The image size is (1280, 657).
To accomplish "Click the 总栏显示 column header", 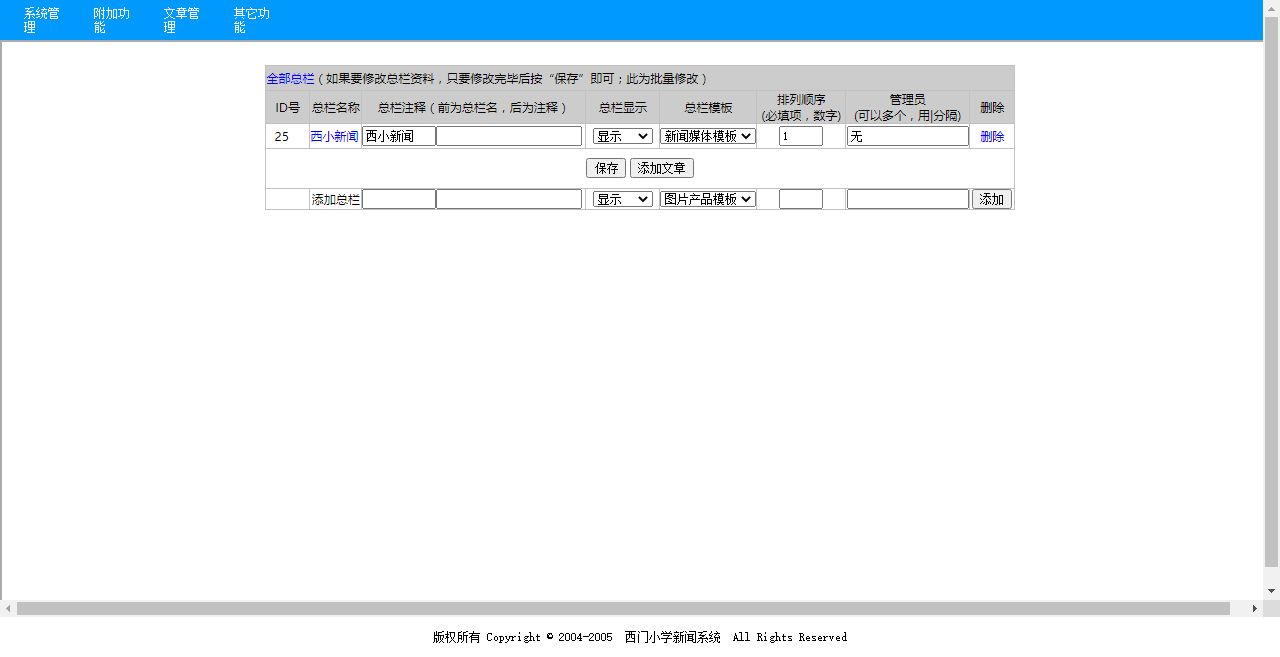I will [x=623, y=107].
